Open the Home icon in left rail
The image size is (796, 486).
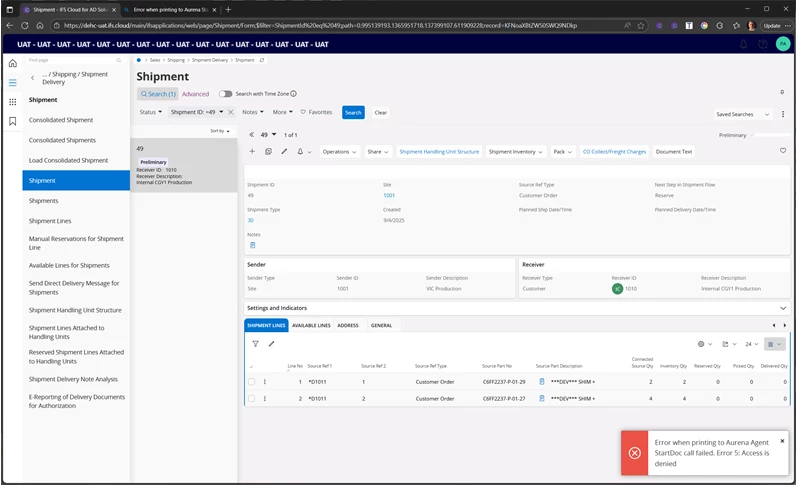pyautogui.click(x=12, y=63)
